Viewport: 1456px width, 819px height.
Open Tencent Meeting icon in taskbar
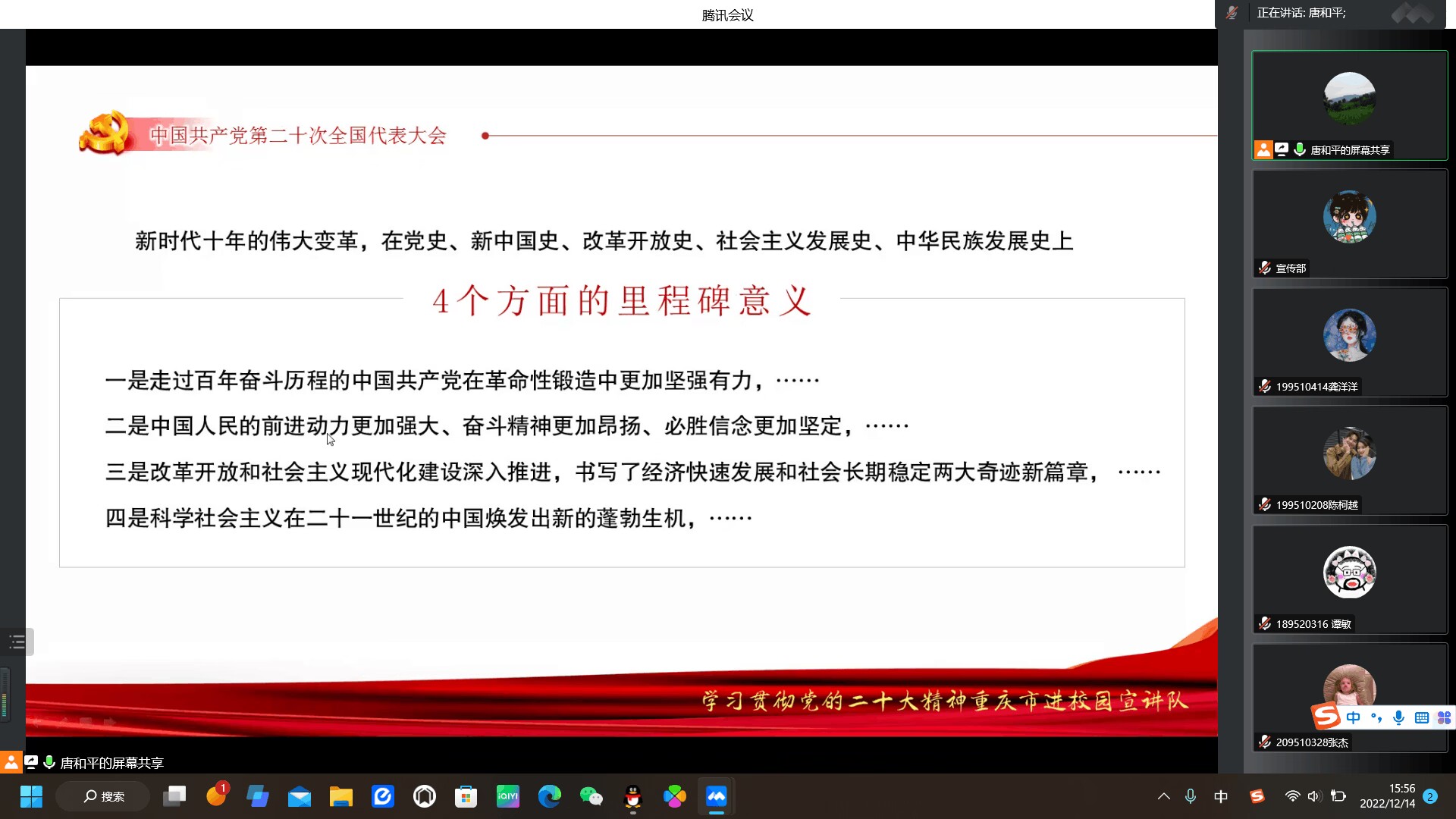click(x=717, y=796)
